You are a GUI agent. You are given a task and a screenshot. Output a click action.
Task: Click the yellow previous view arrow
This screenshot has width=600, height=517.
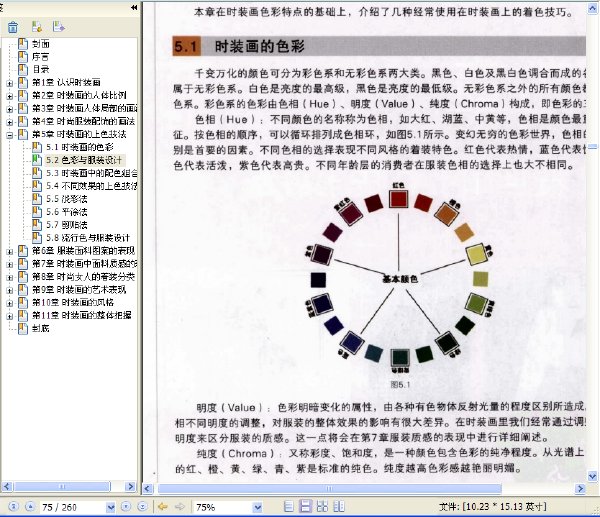pos(163,507)
